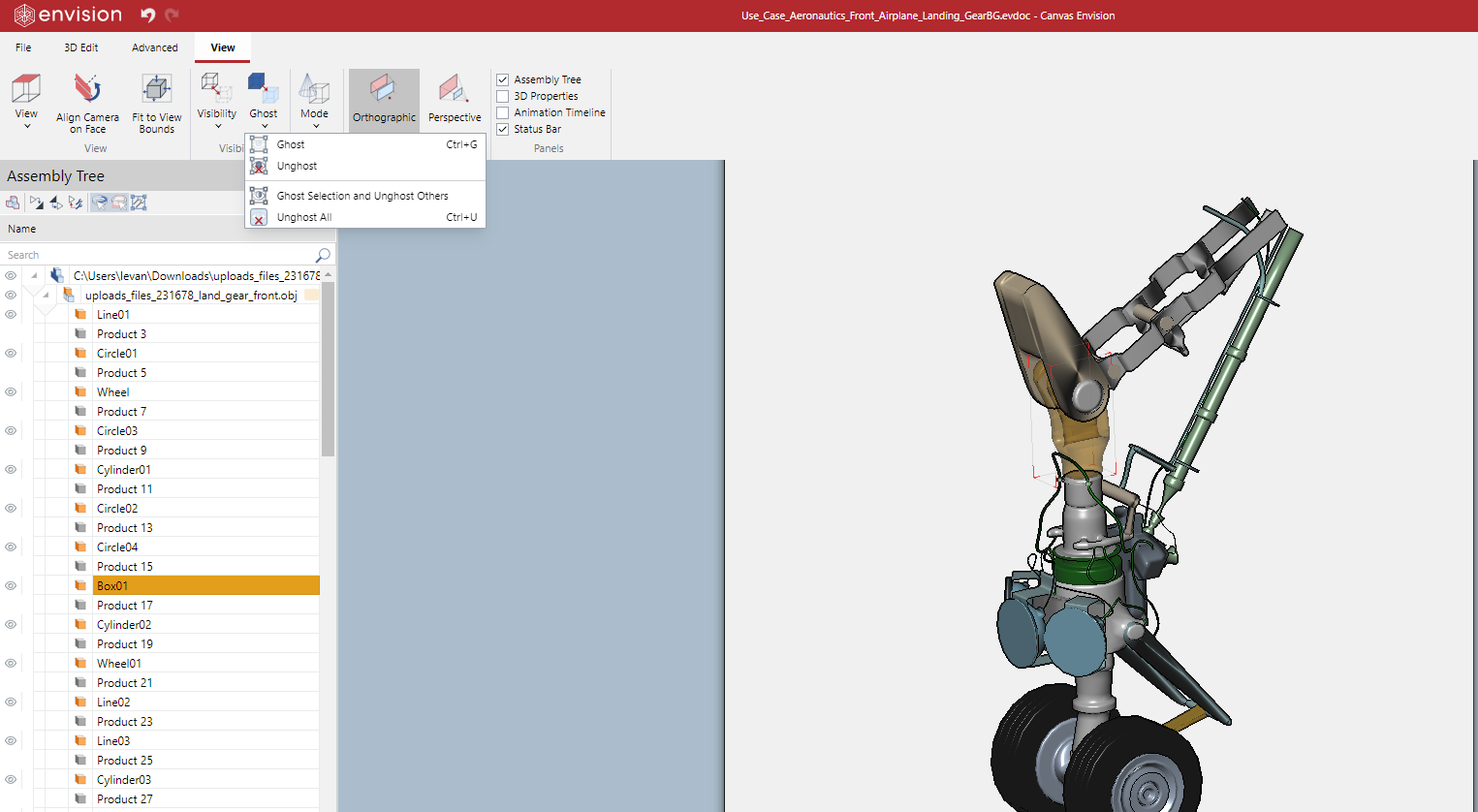The image size is (1478, 812).
Task: Switch to Orthographic projection
Action: pyautogui.click(x=384, y=100)
